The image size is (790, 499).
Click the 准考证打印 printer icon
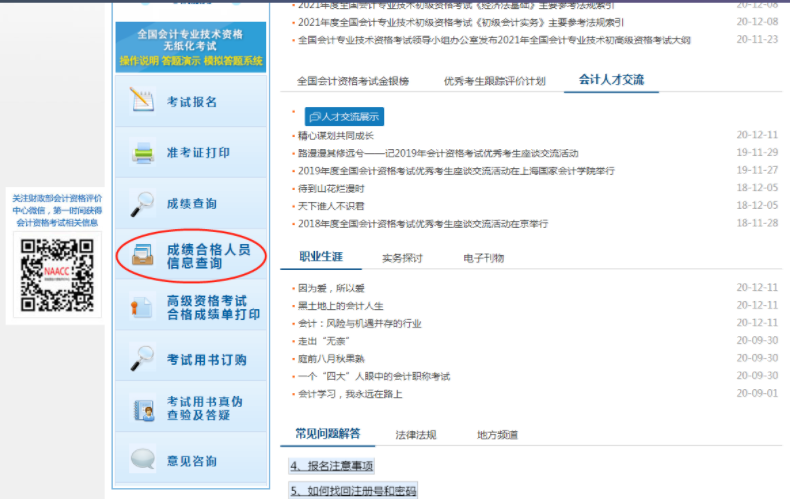click(x=142, y=153)
